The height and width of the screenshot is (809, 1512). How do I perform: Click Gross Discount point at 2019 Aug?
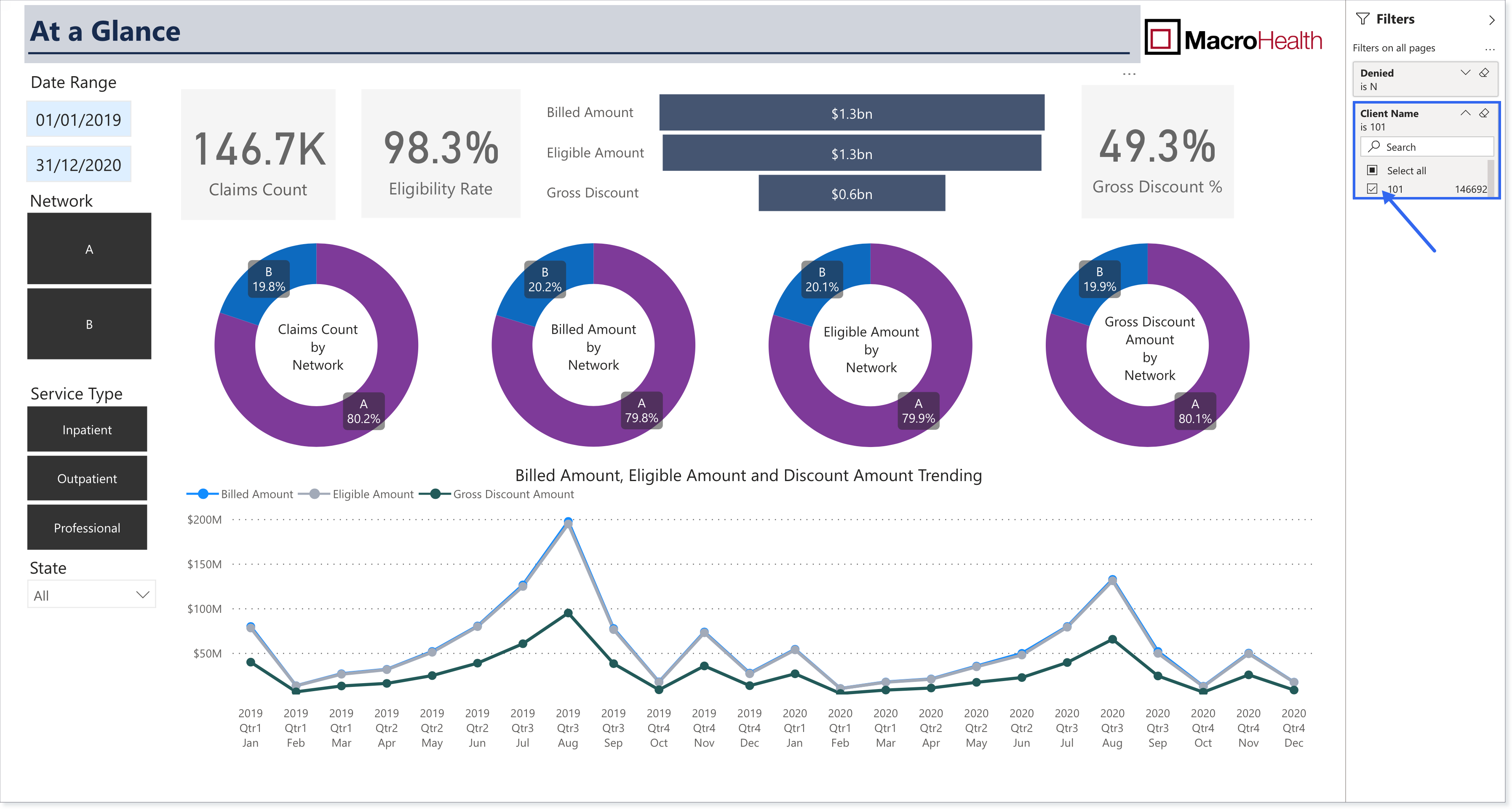[x=568, y=613]
